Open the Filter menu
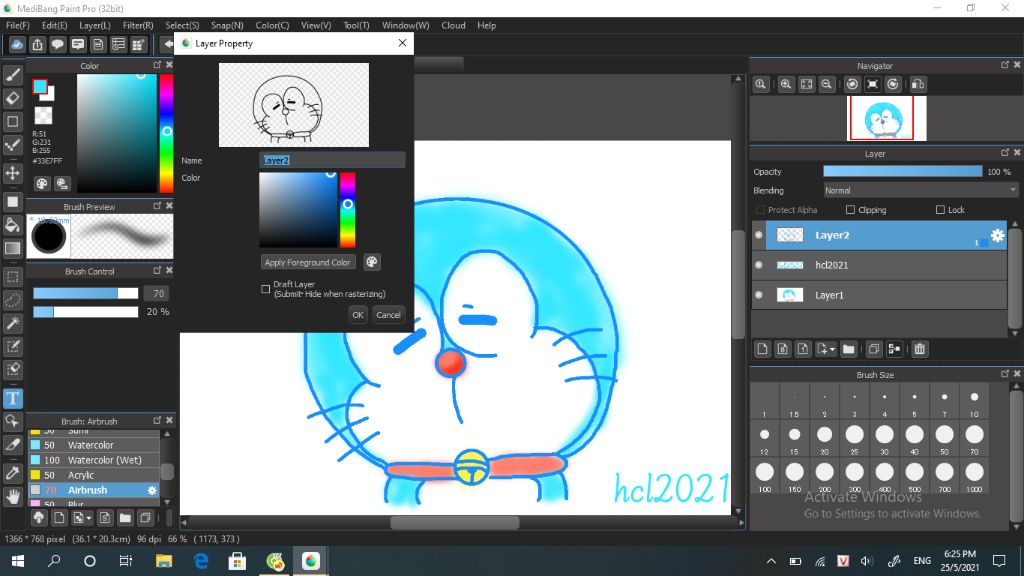1024x576 pixels. click(x=138, y=25)
